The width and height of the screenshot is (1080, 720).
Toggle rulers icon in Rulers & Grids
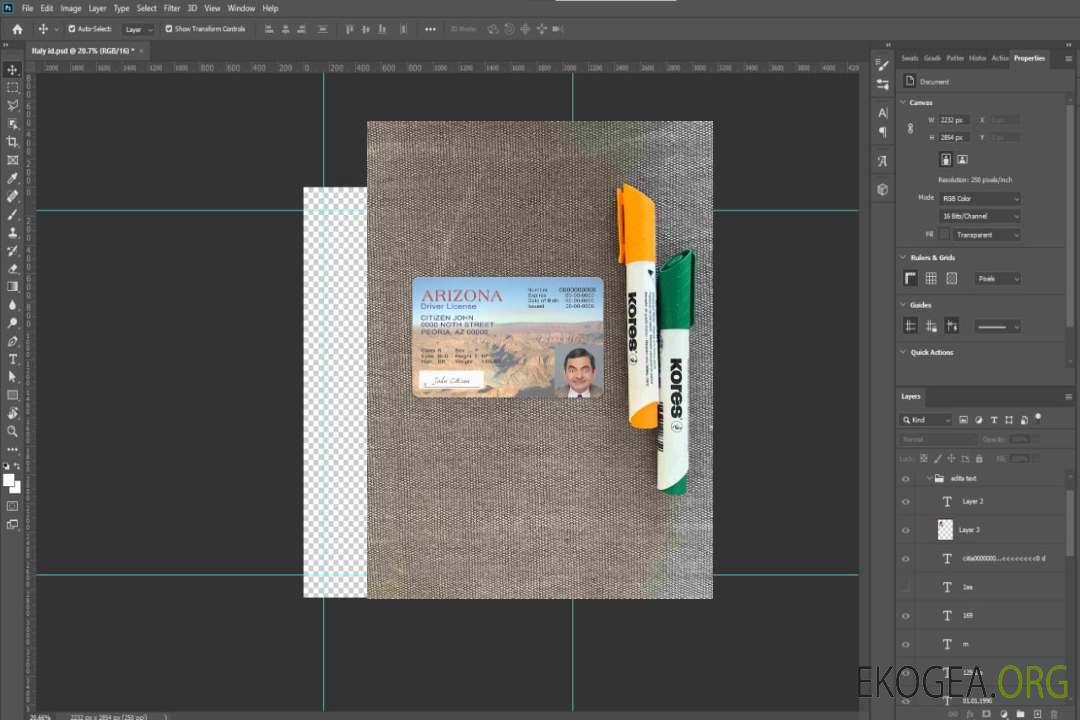(x=910, y=279)
